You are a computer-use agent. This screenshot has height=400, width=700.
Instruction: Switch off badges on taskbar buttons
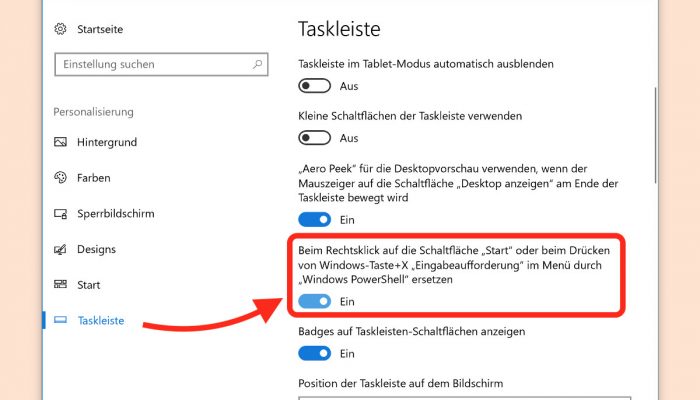[x=315, y=354]
